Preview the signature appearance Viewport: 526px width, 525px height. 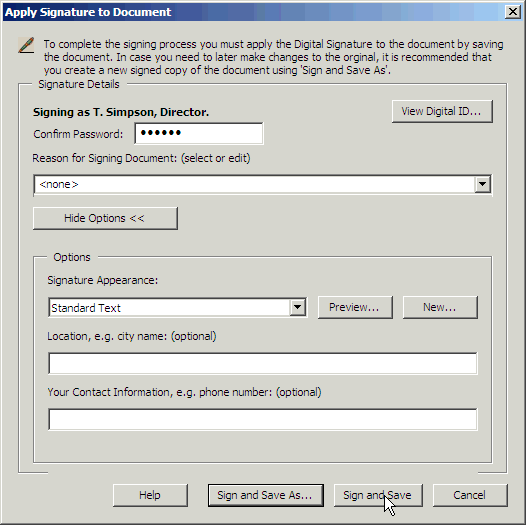coord(355,307)
